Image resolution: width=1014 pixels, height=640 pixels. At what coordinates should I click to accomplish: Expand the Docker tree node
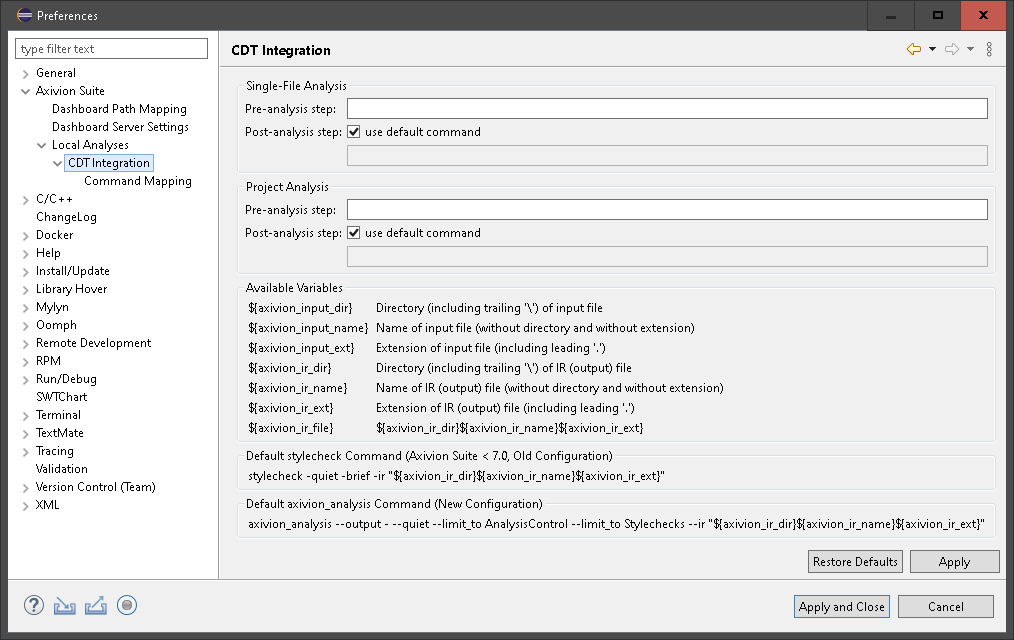pyautogui.click(x=26, y=236)
